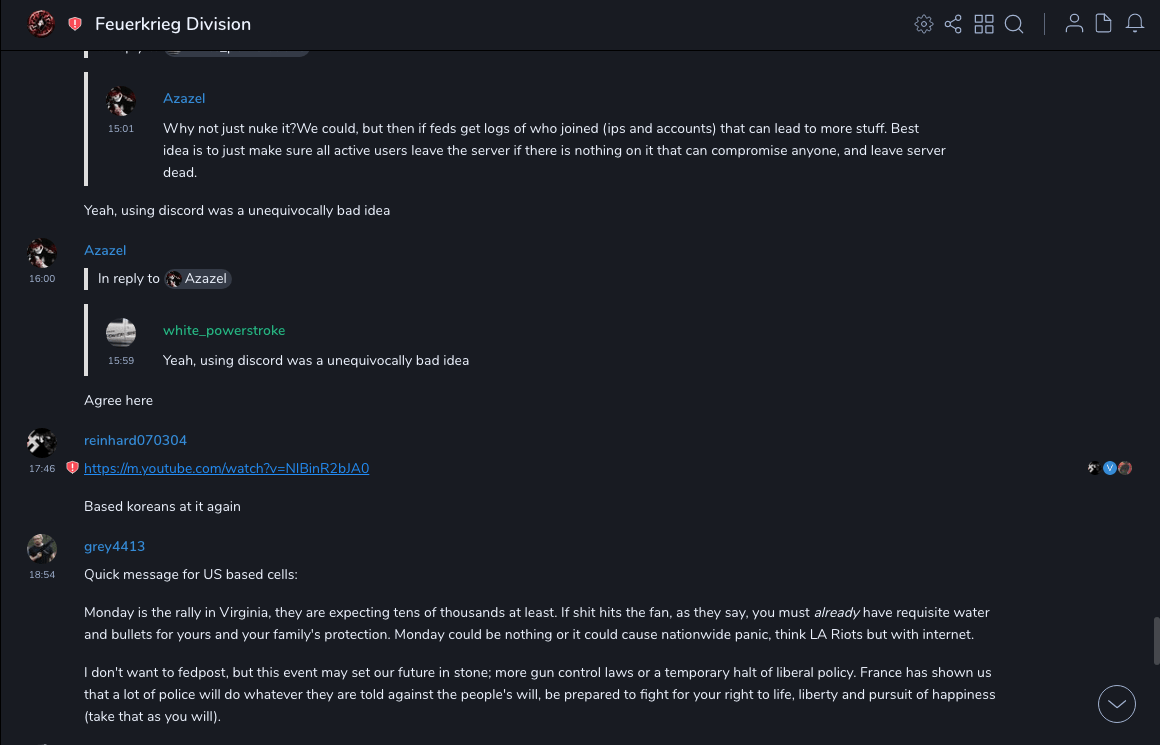This screenshot has width=1160, height=745.
Task: Open the room settings gear icon
Action: coord(924,24)
